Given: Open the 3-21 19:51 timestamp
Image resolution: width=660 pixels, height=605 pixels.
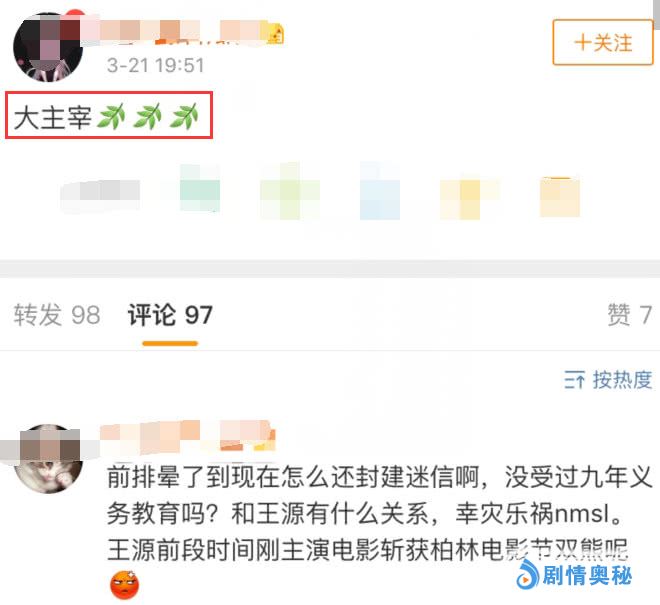Looking at the screenshot, I should [155, 66].
